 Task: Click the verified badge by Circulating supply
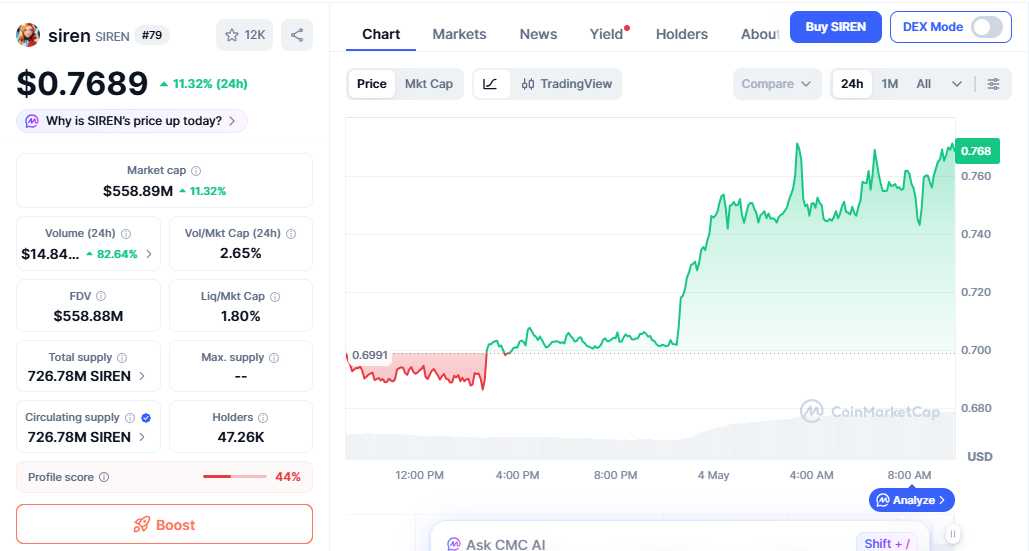146,418
